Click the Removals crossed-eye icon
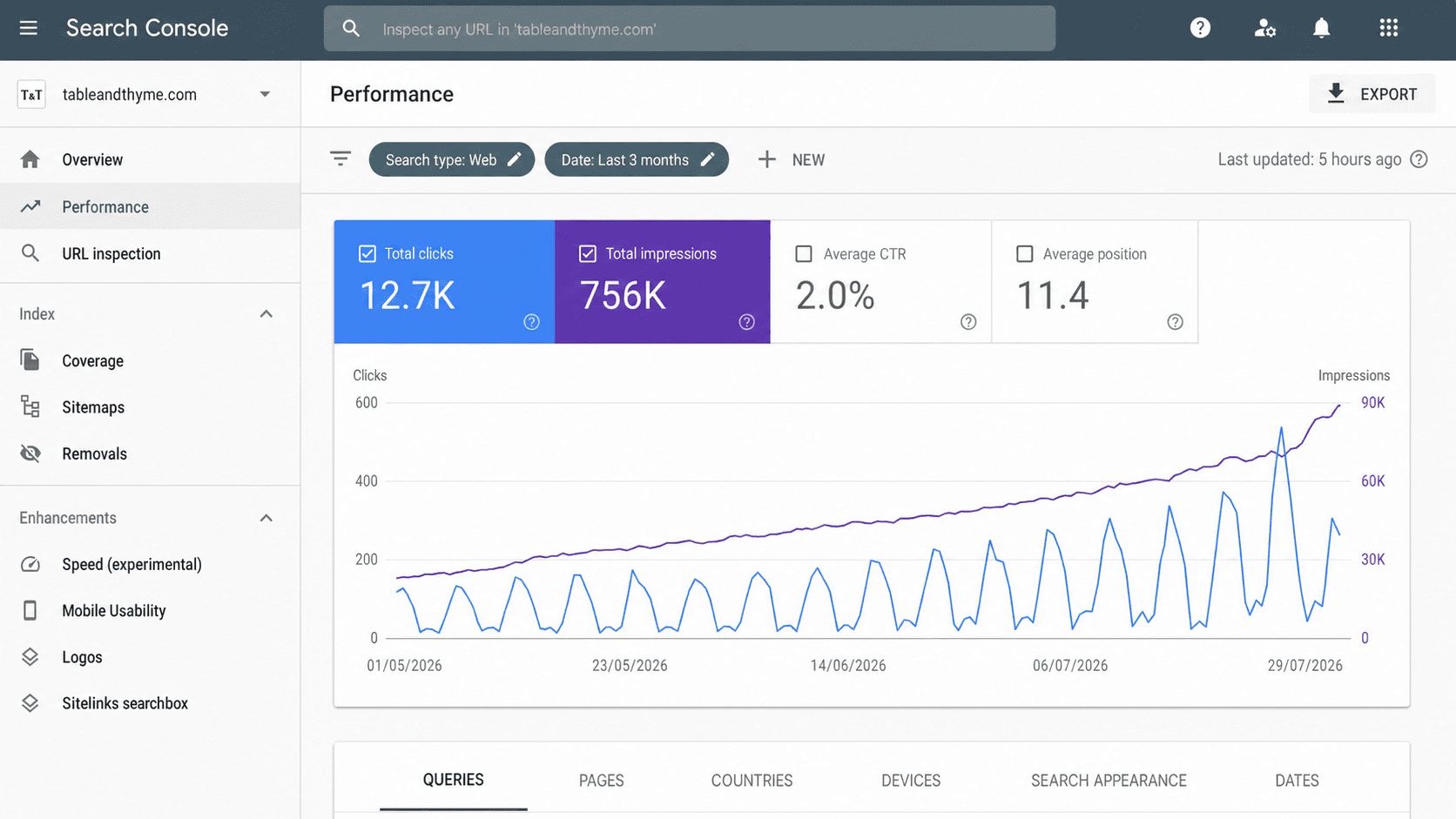This screenshot has height=819, width=1456. click(x=30, y=453)
